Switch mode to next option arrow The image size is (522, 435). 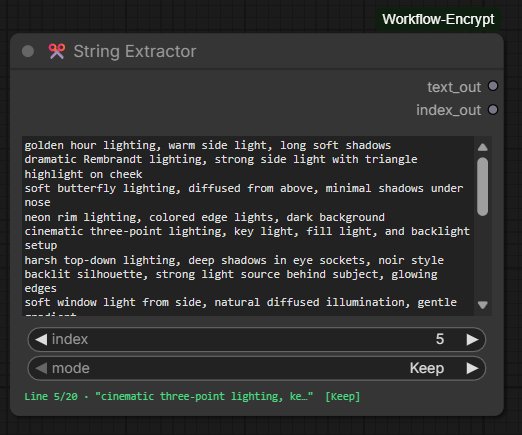[473, 368]
